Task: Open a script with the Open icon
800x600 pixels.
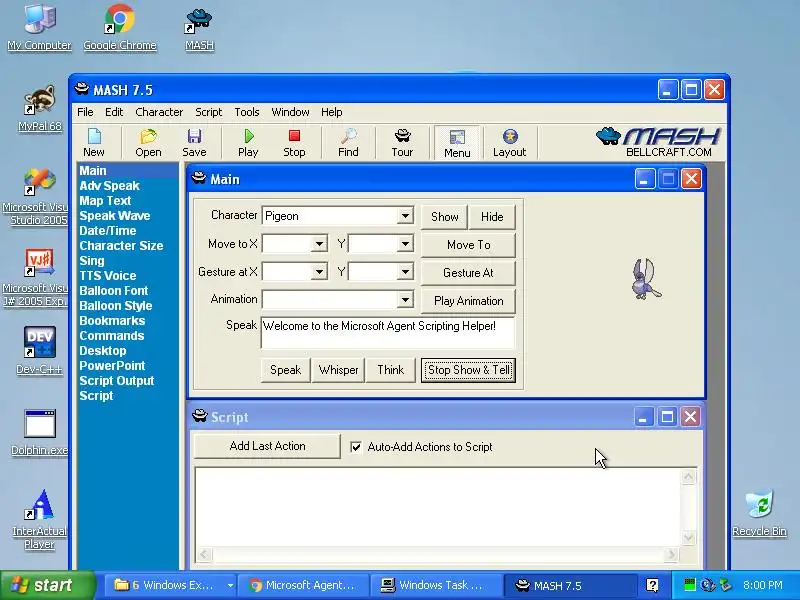Action: pyautogui.click(x=148, y=143)
